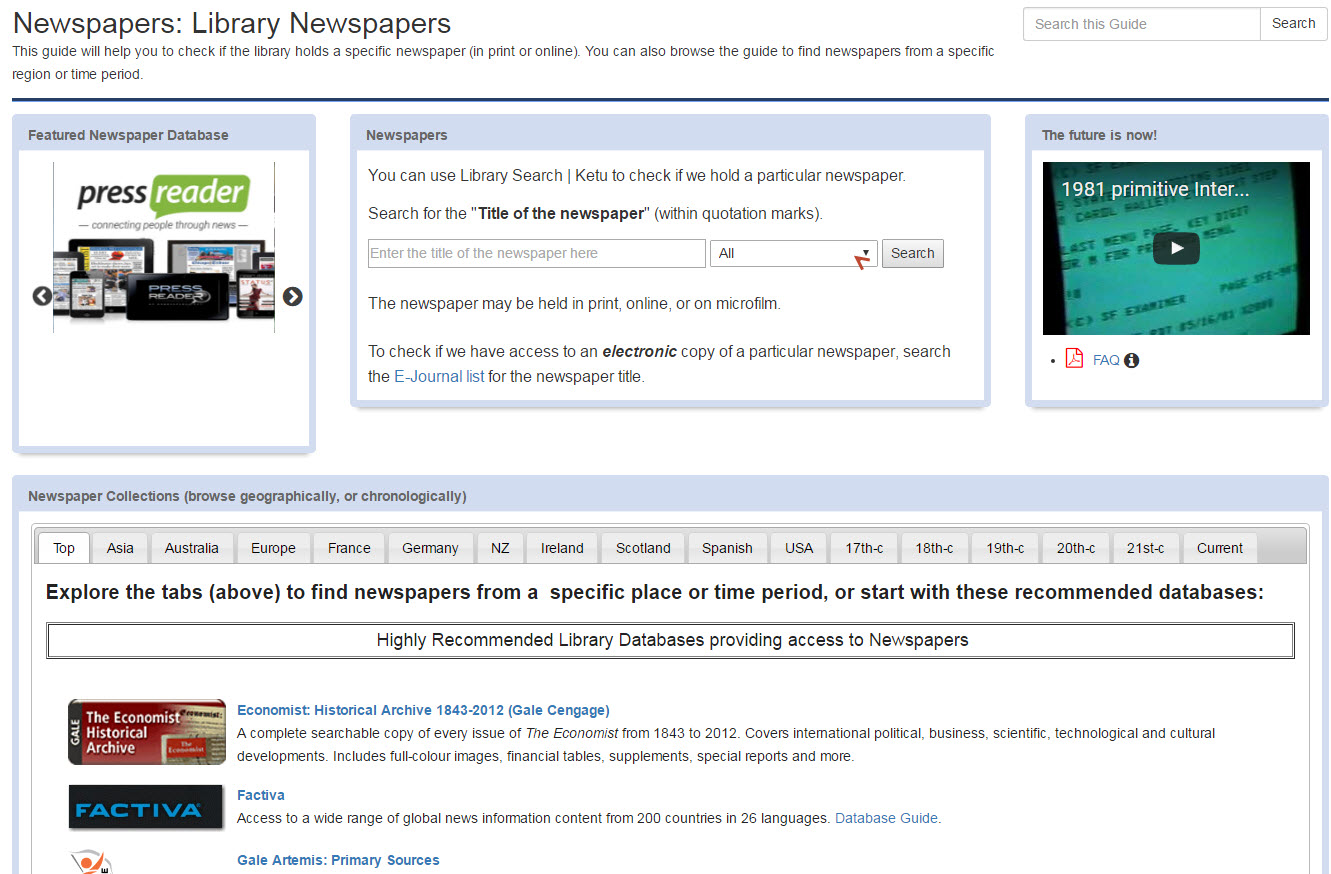
Task: Focus the 'Search this Guide' field
Action: [1141, 24]
